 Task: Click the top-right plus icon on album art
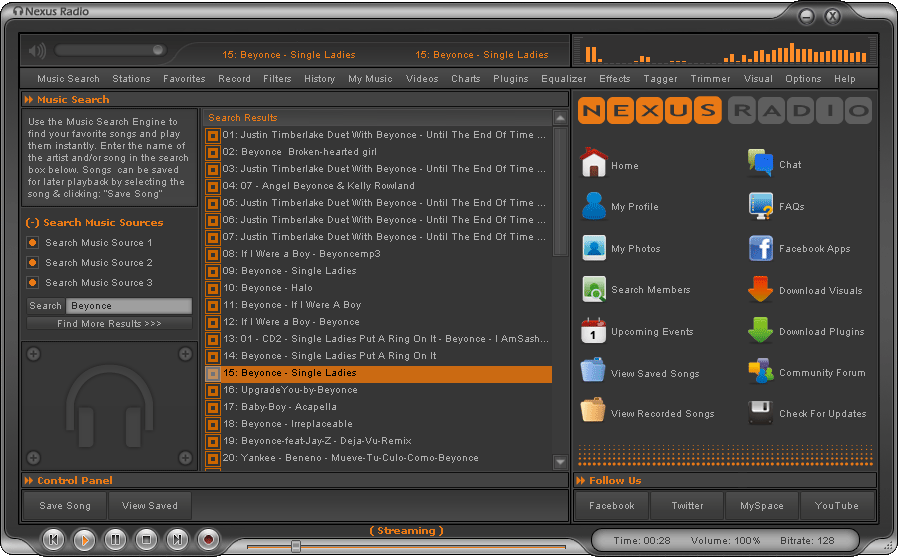click(x=185, y=354)
